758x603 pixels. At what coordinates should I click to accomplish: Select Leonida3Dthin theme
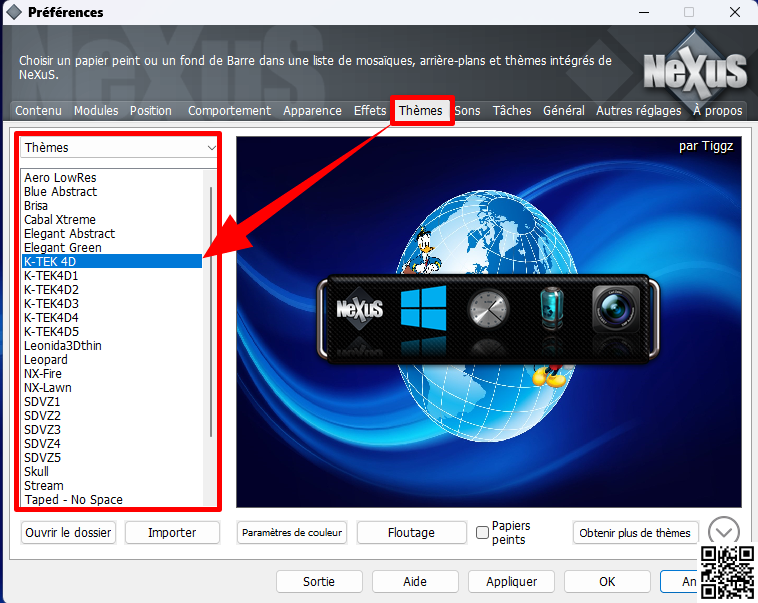(112, 346)
